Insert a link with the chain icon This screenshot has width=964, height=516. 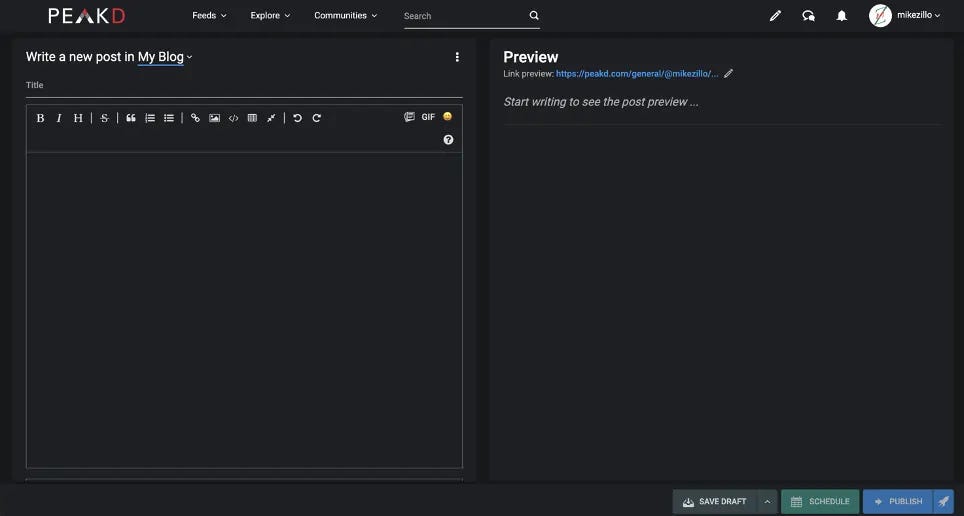196,118
